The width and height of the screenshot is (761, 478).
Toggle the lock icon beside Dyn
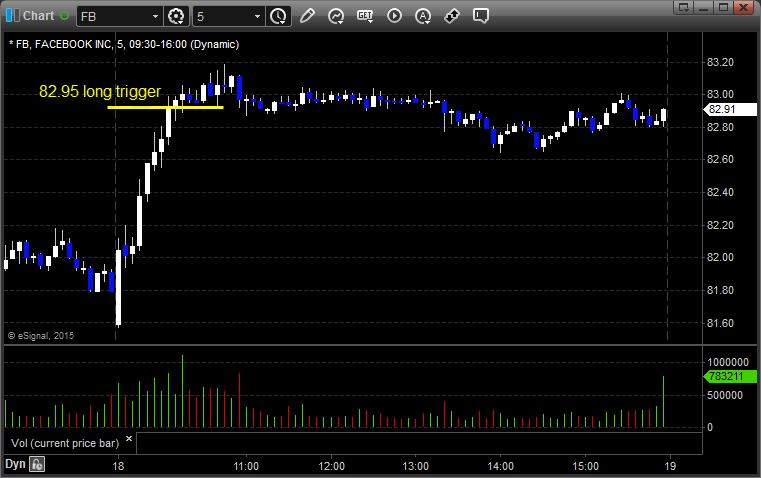pyautogui.click(x=37, y=464)
